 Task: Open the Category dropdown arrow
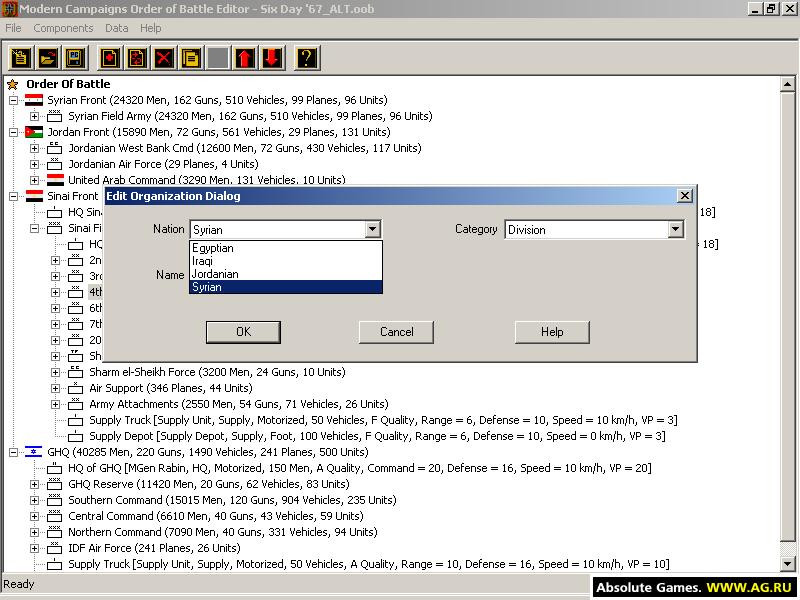click(x=675, y=230)
